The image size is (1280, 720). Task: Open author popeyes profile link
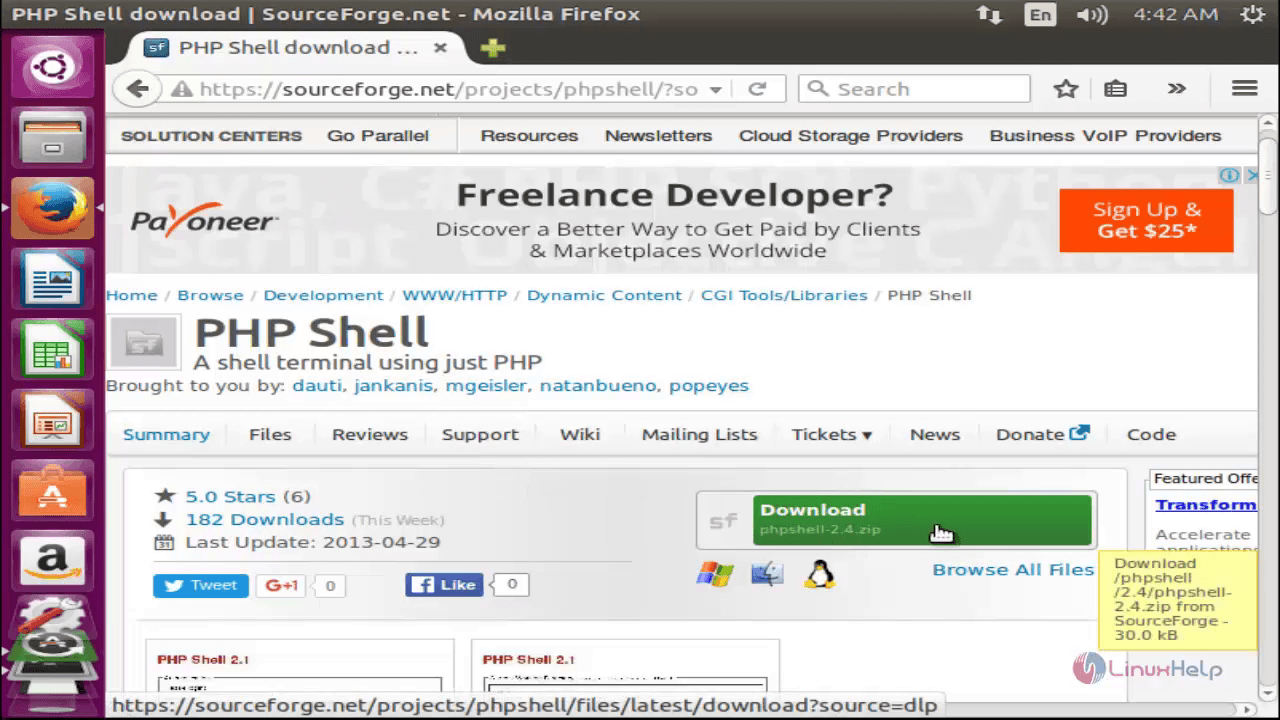coord(709,385)
